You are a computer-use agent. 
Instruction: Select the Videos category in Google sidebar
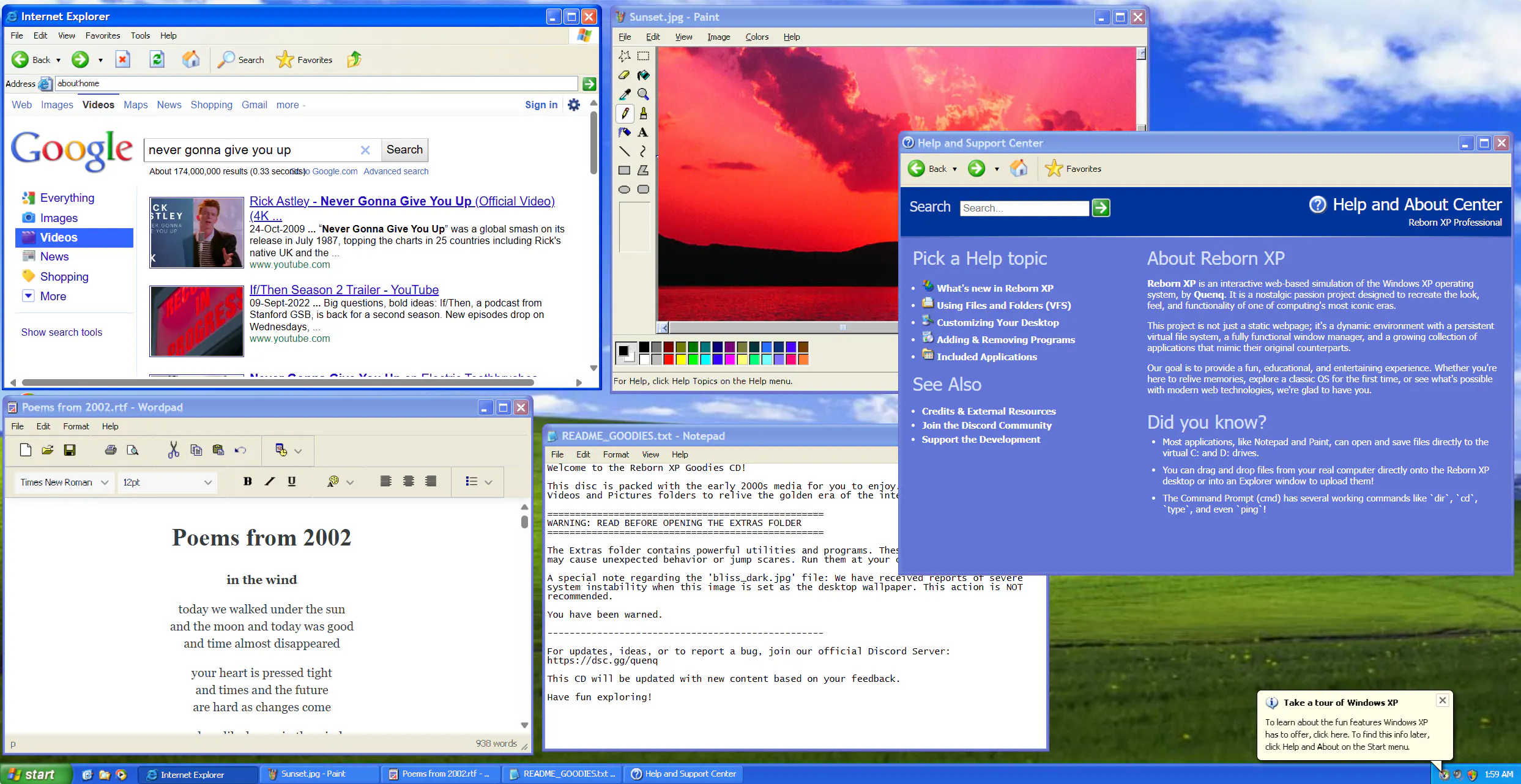[74, 237]
